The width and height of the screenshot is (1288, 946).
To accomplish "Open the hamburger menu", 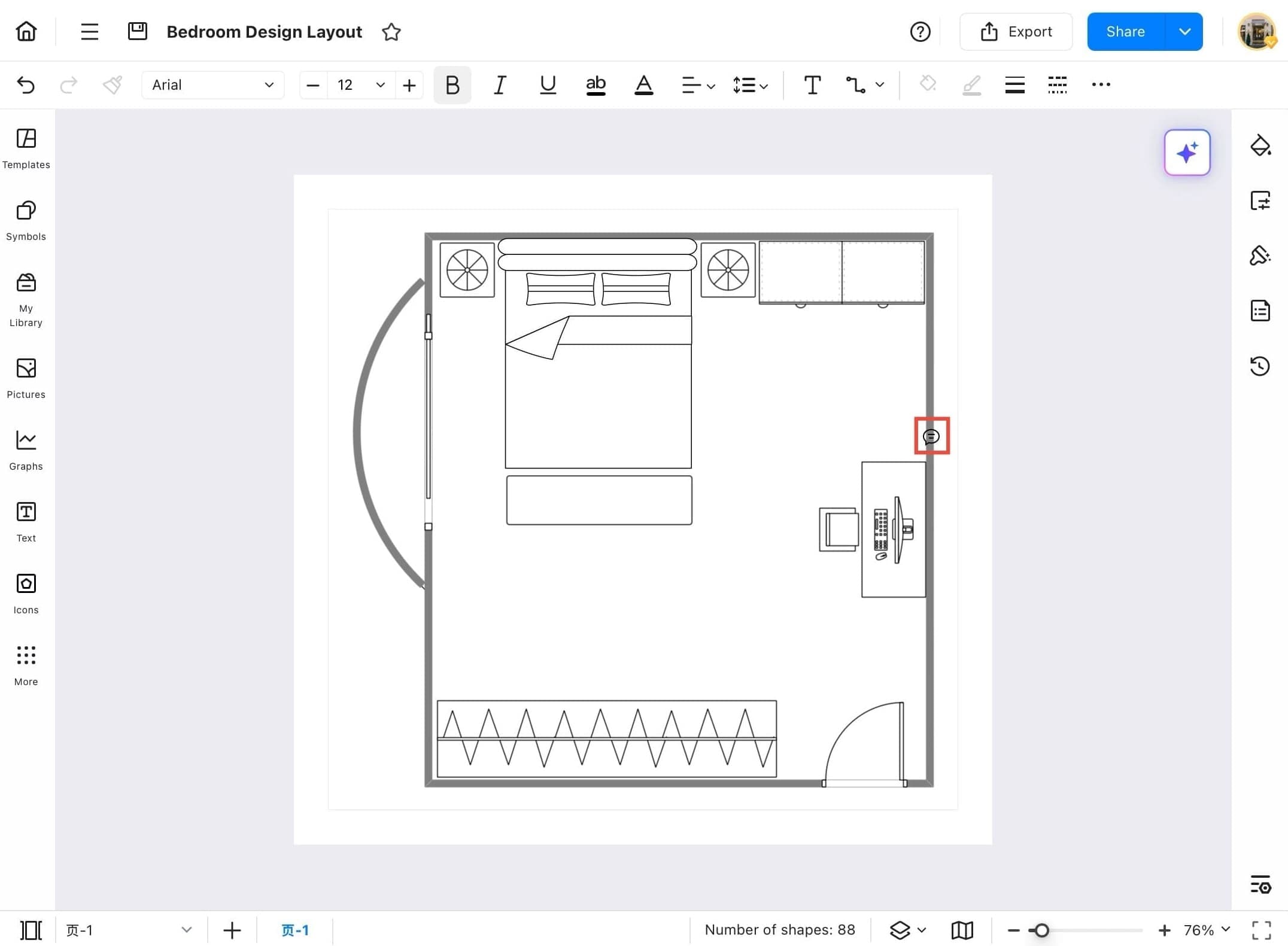I will (89, 31).
